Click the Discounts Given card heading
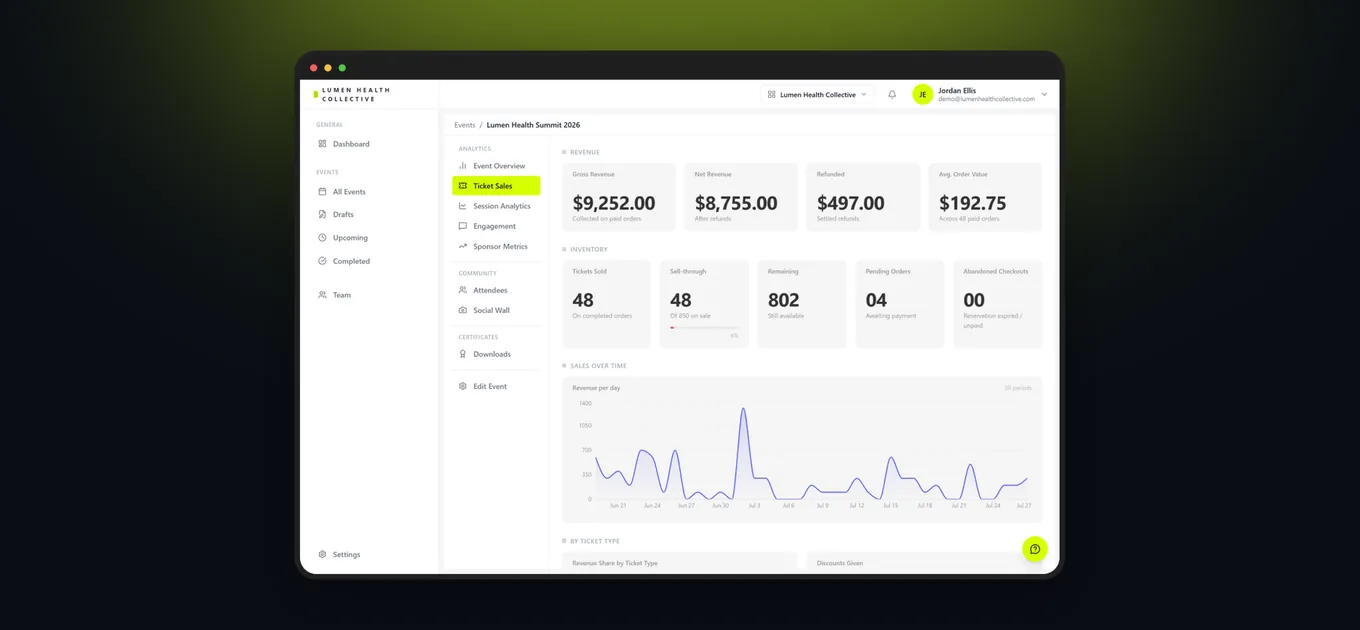This screenshot has height=630, width=1360. point(839,563)
